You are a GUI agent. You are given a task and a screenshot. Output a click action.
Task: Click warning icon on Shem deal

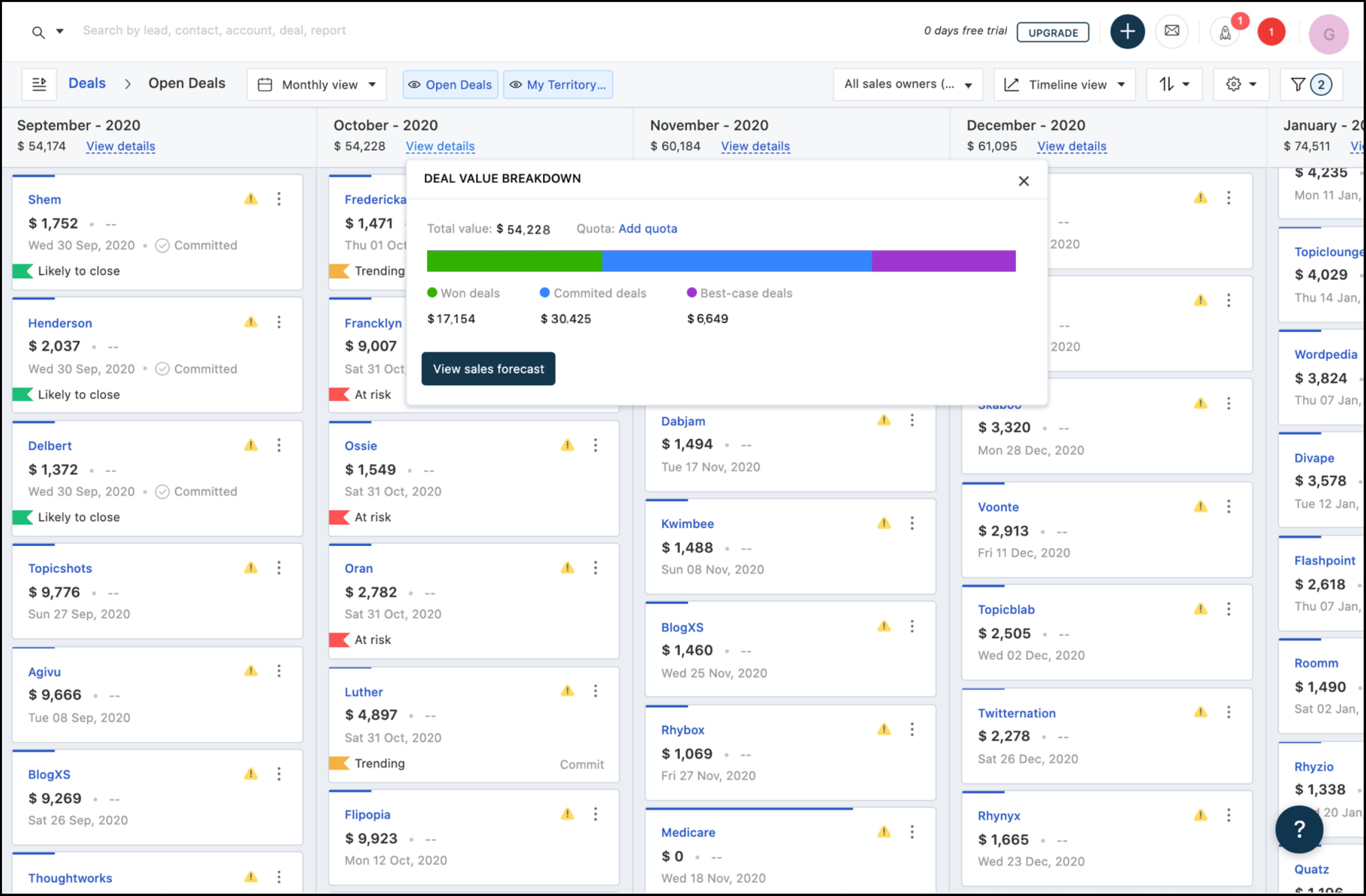tap(251, 199)
